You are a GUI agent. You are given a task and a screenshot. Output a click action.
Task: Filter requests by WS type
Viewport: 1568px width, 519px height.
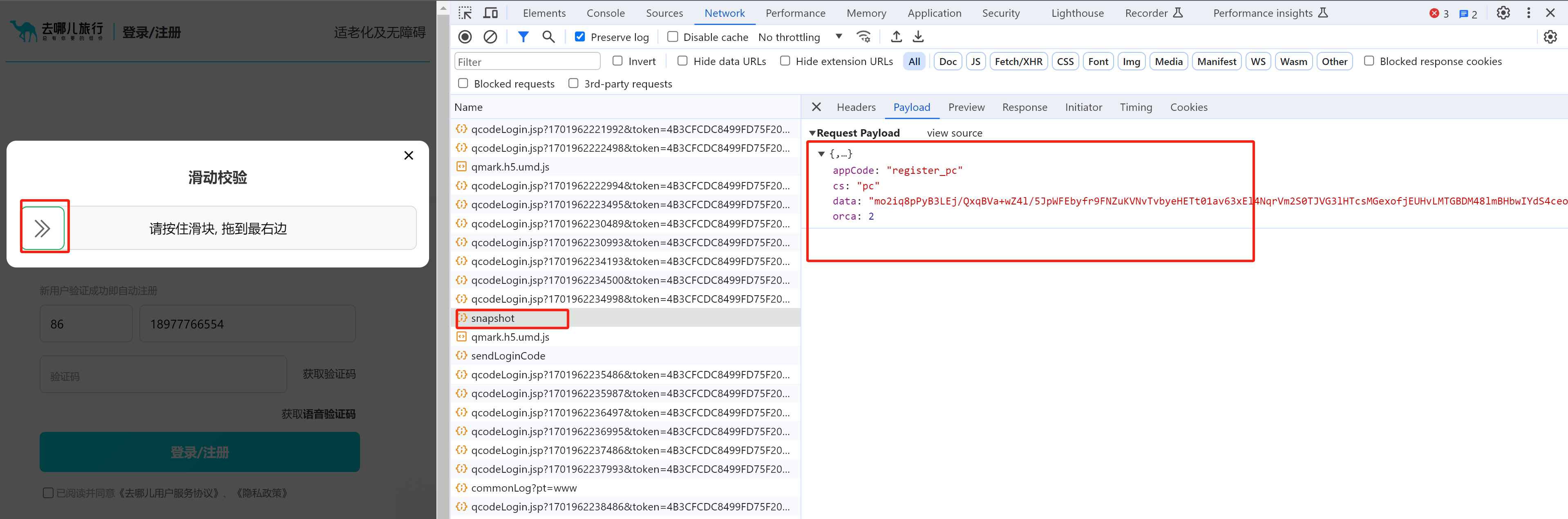1257,61
